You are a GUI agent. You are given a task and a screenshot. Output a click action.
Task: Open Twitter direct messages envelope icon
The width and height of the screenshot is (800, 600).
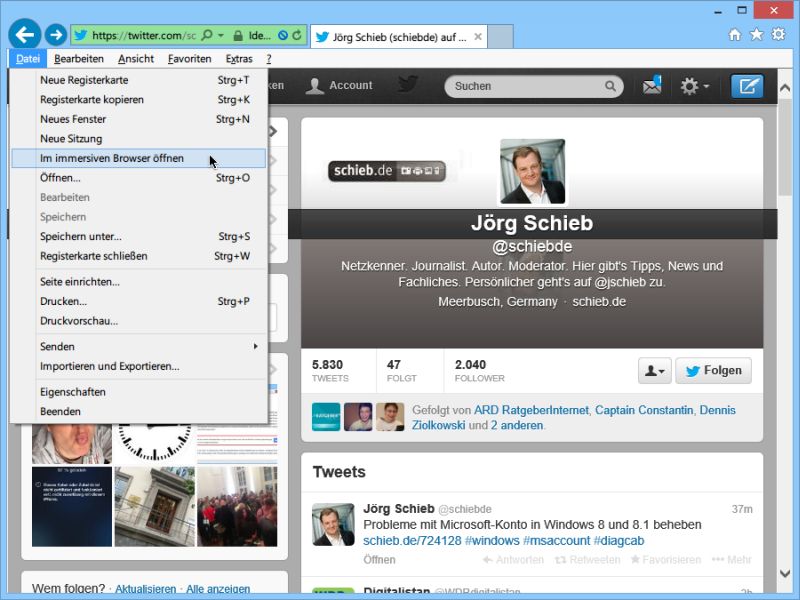point(652,86)
